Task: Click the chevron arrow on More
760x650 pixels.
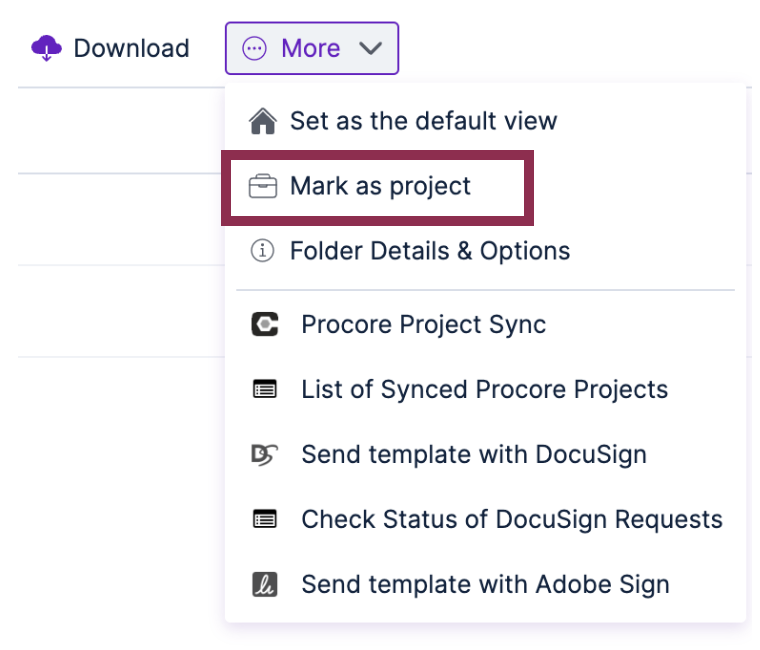Action: pos(370,48)
